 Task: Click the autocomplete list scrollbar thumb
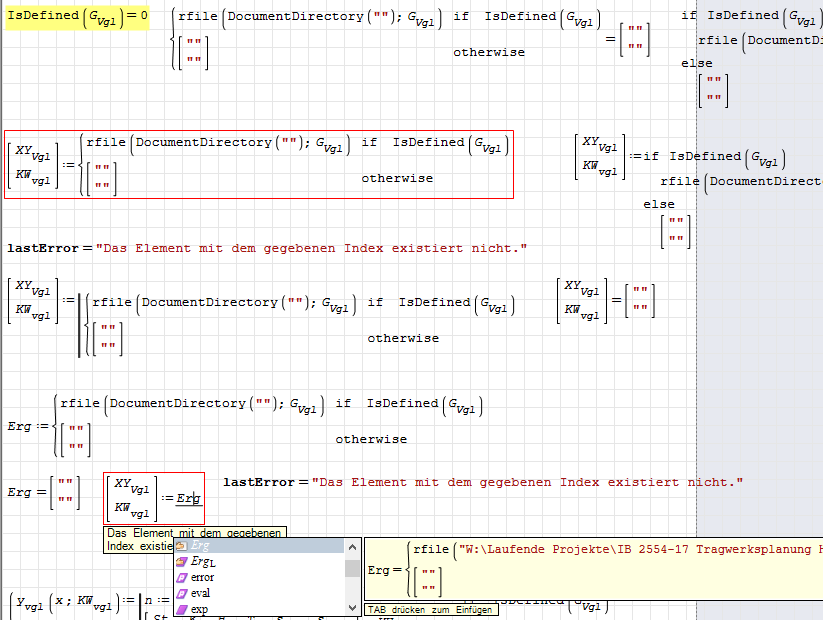coord(352,568)
